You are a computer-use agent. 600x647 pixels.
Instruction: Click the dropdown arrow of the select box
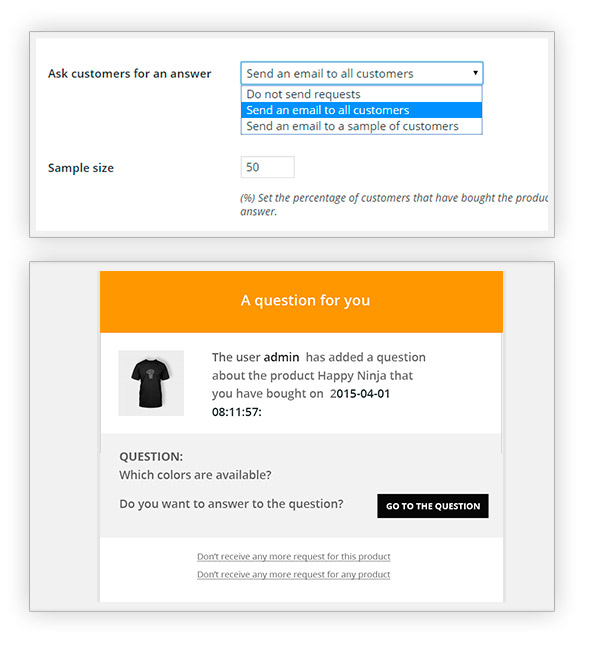(x=475, y=73)
